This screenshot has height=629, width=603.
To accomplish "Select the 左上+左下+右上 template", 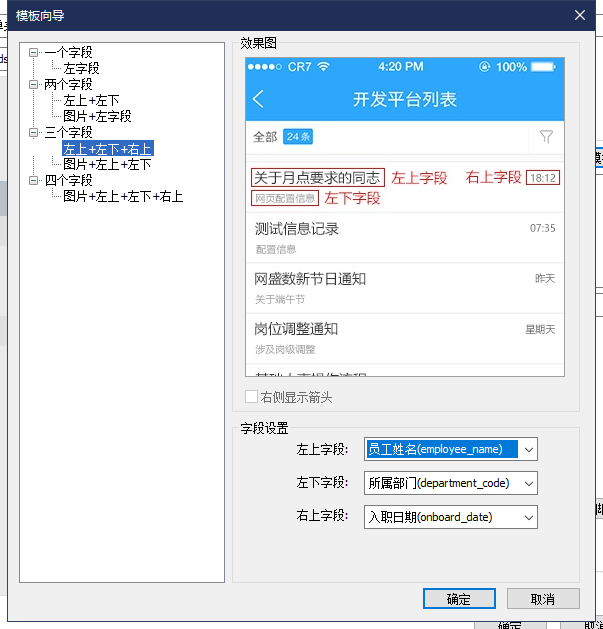I will 108,148.
